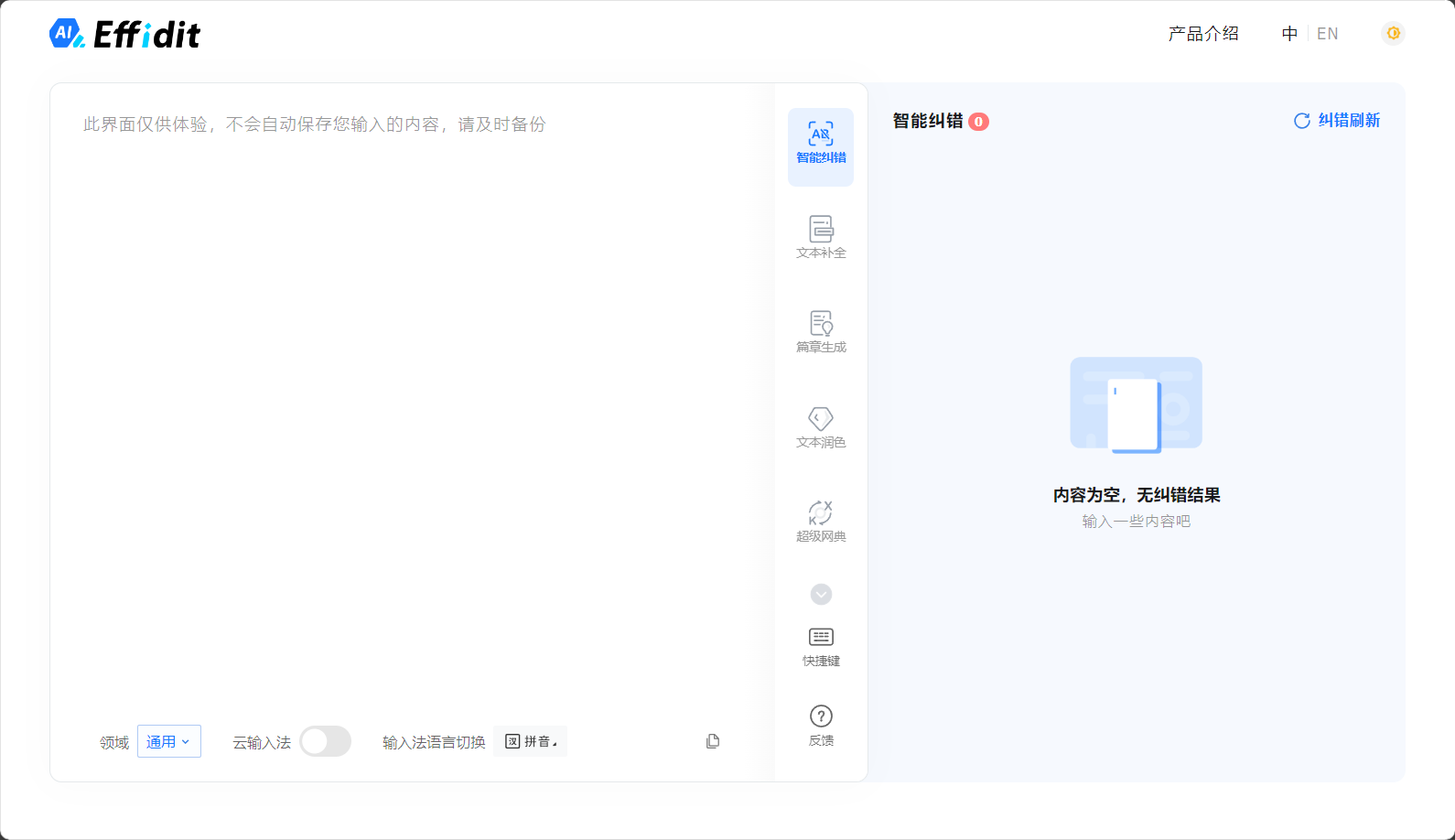Open the 产品介绍 page

pyautogui.click(x=1203, y=34)
